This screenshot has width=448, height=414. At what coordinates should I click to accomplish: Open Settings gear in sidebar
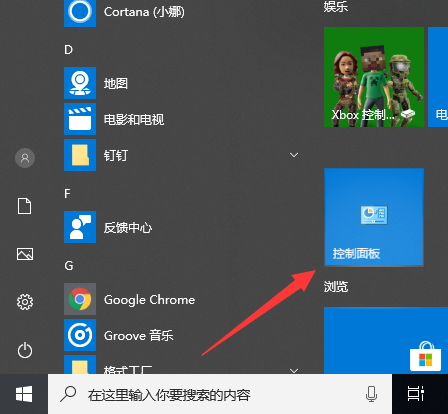click(25, 302)
